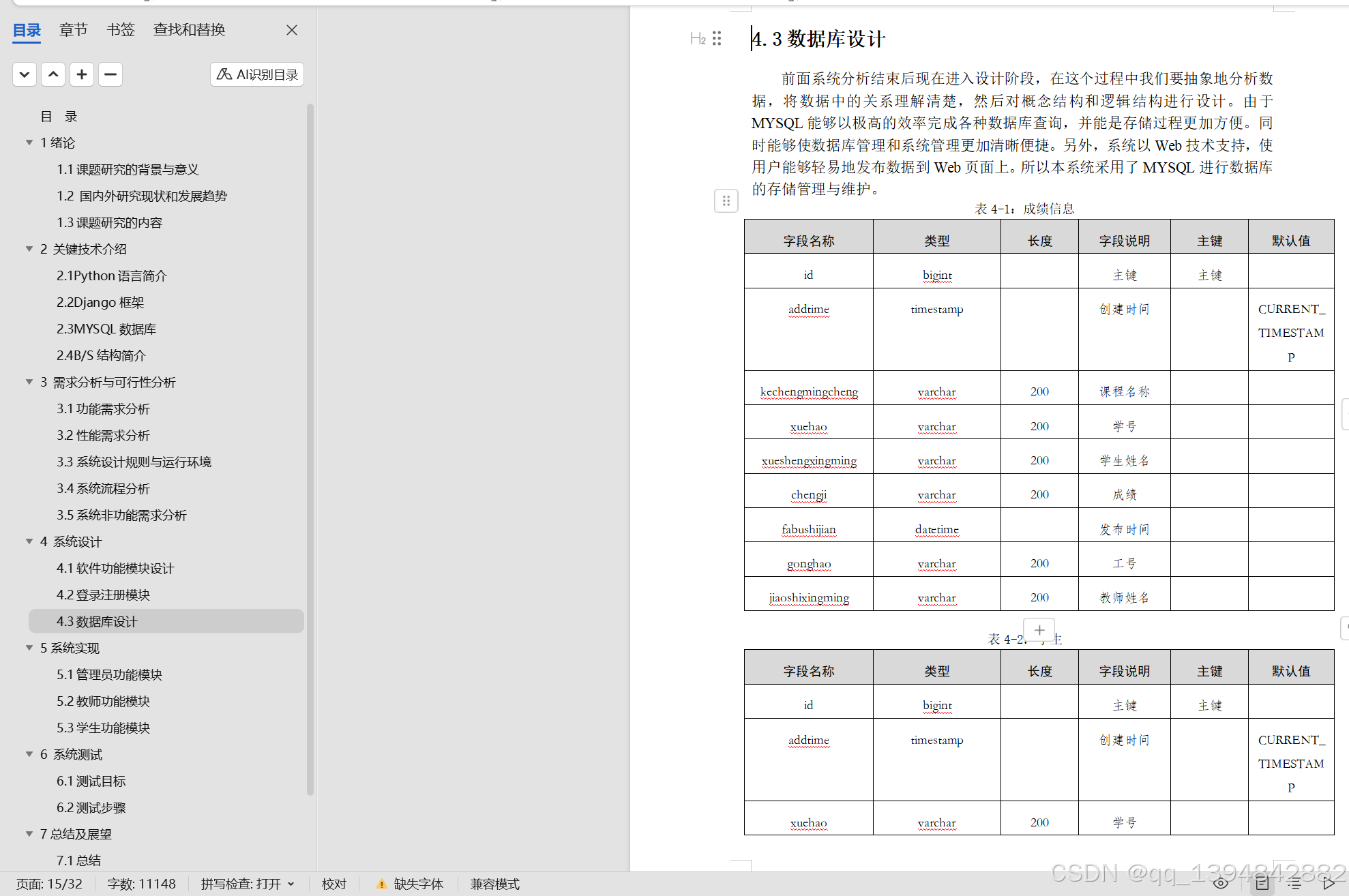The image size is (1349, 896).
Task: Collapse the 4 系统设计 chapter triangle
Action: pyautogui.click(x=29, y=541)
